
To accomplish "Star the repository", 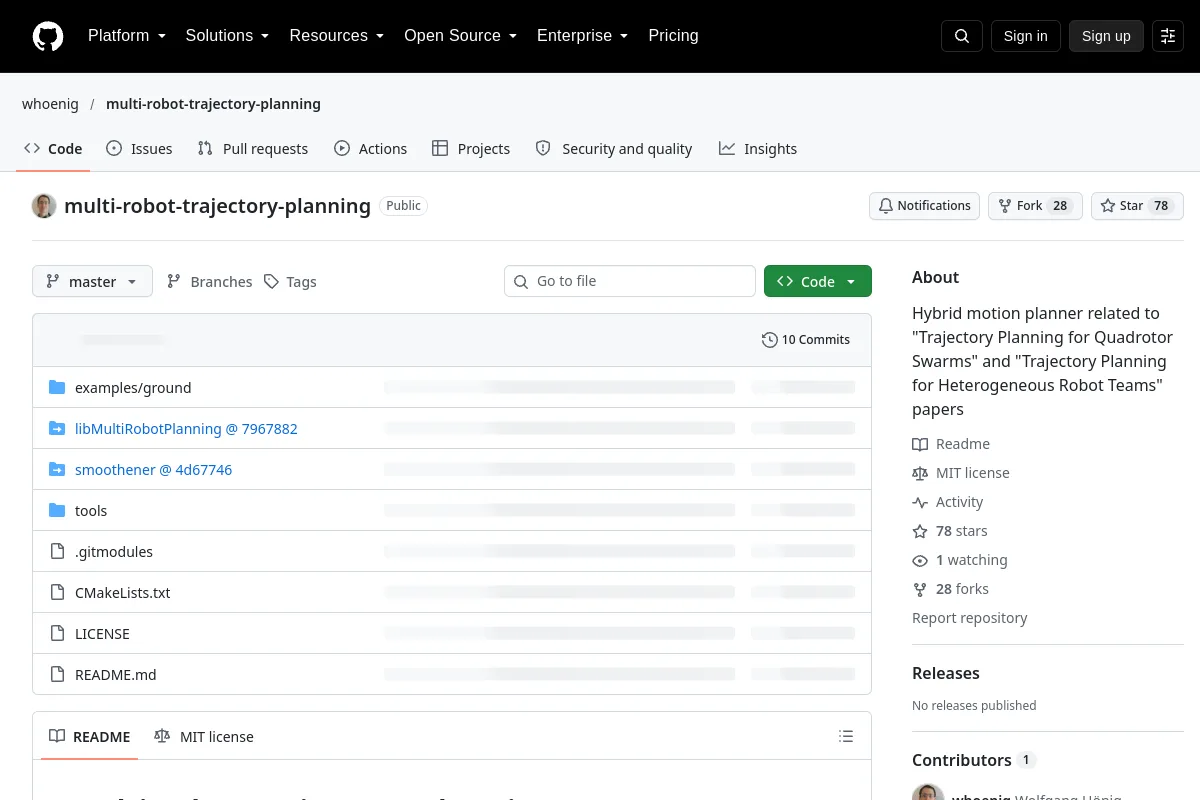I will (1137, 206).
